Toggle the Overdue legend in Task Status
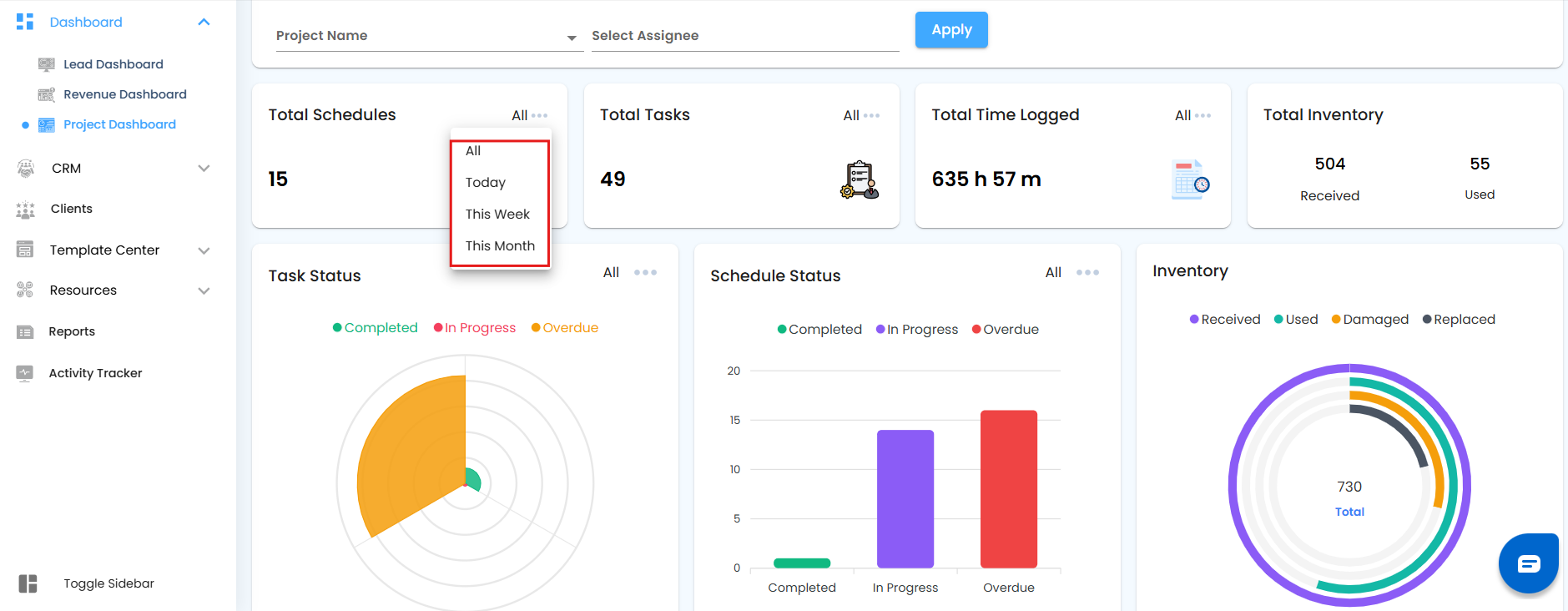The width and height of the screenshot is (1568, 611). [x=565, y=328]
